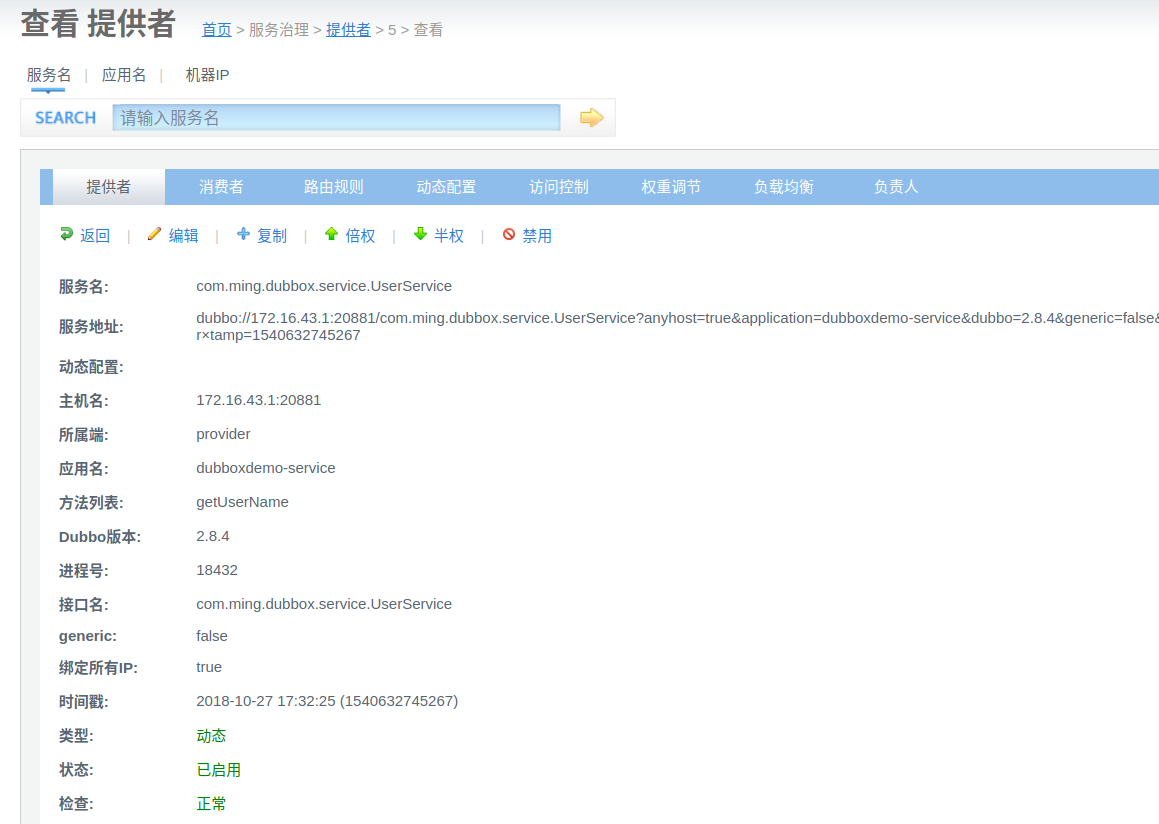Click the green up-arrow double weight icon
This screenshot has width=1159, height=824.
pyautogui.click(x=331, y=234)
